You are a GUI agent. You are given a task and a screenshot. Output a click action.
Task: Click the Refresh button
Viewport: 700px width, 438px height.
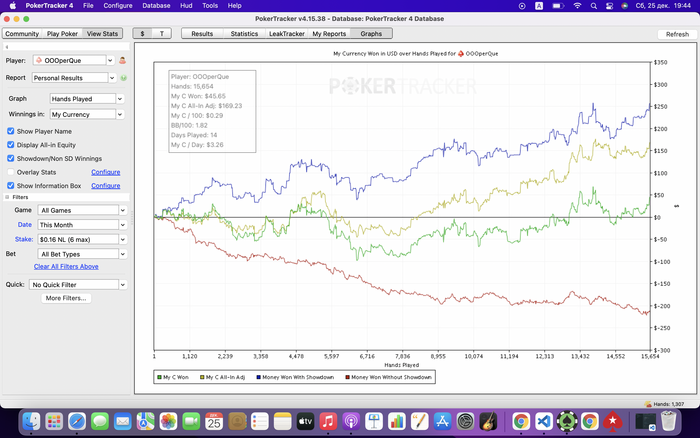click(677, 34)
